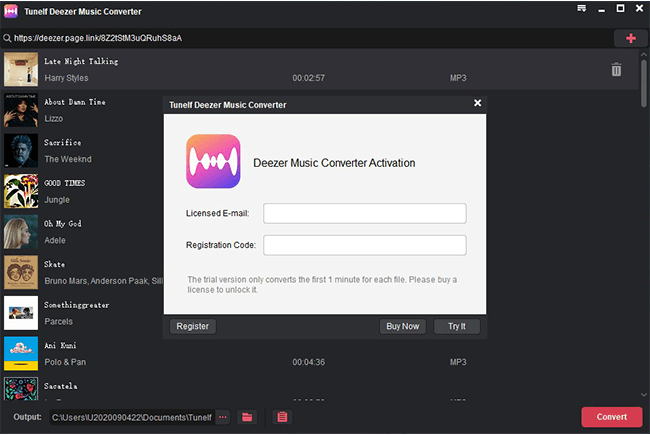
Task: Click the track list vertical scrollbar thumb
Action: tap(643, 83)
